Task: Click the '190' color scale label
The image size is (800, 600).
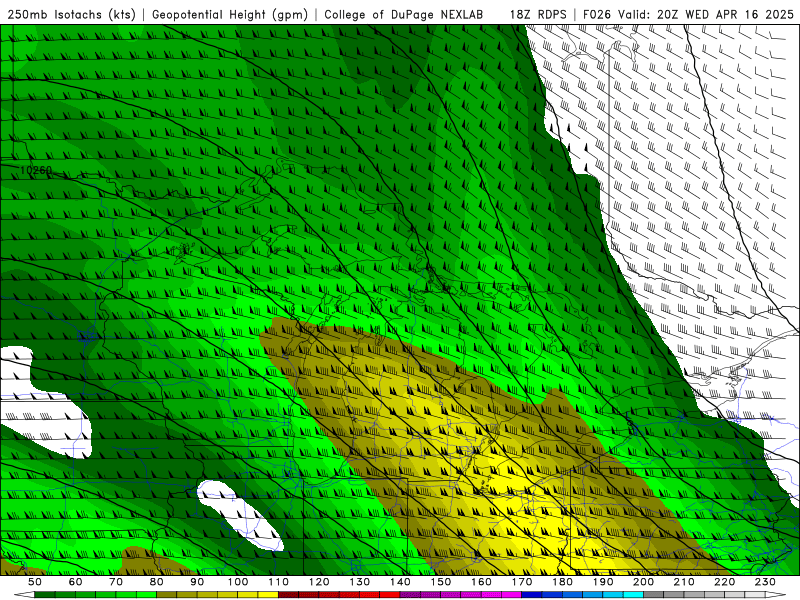Action: (x=603, y=582)
